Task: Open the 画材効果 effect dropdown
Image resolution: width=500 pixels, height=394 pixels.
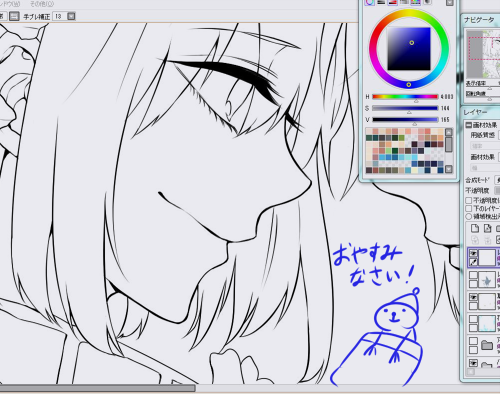Action: tap(499, 157)
